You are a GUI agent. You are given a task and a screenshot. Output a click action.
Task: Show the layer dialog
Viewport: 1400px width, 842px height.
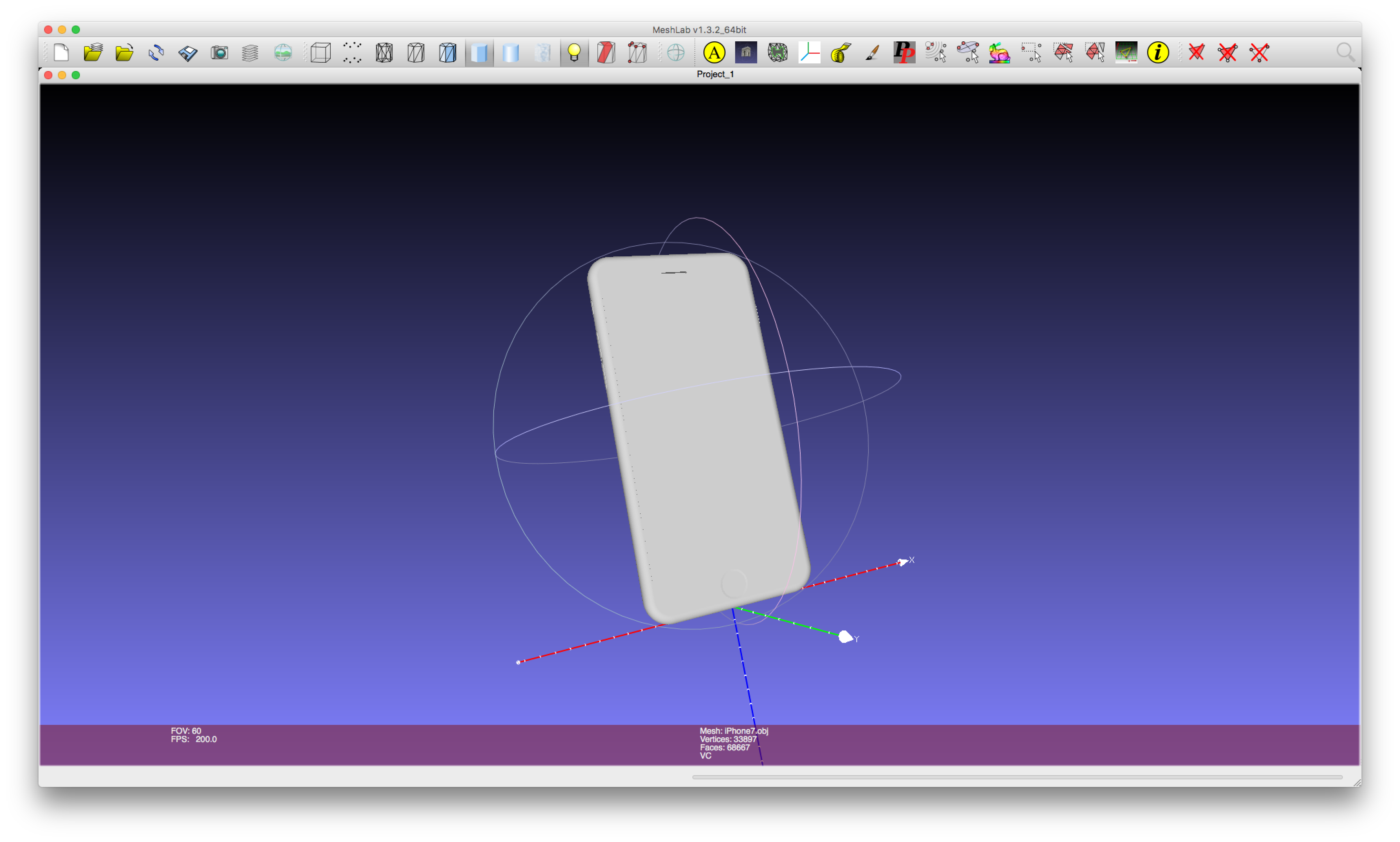[x=250, y=53]
